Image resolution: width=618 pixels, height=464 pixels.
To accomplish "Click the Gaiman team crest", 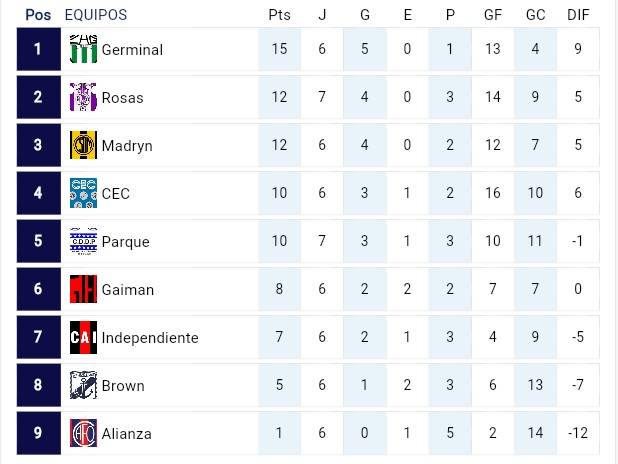I will click(83, 289).
